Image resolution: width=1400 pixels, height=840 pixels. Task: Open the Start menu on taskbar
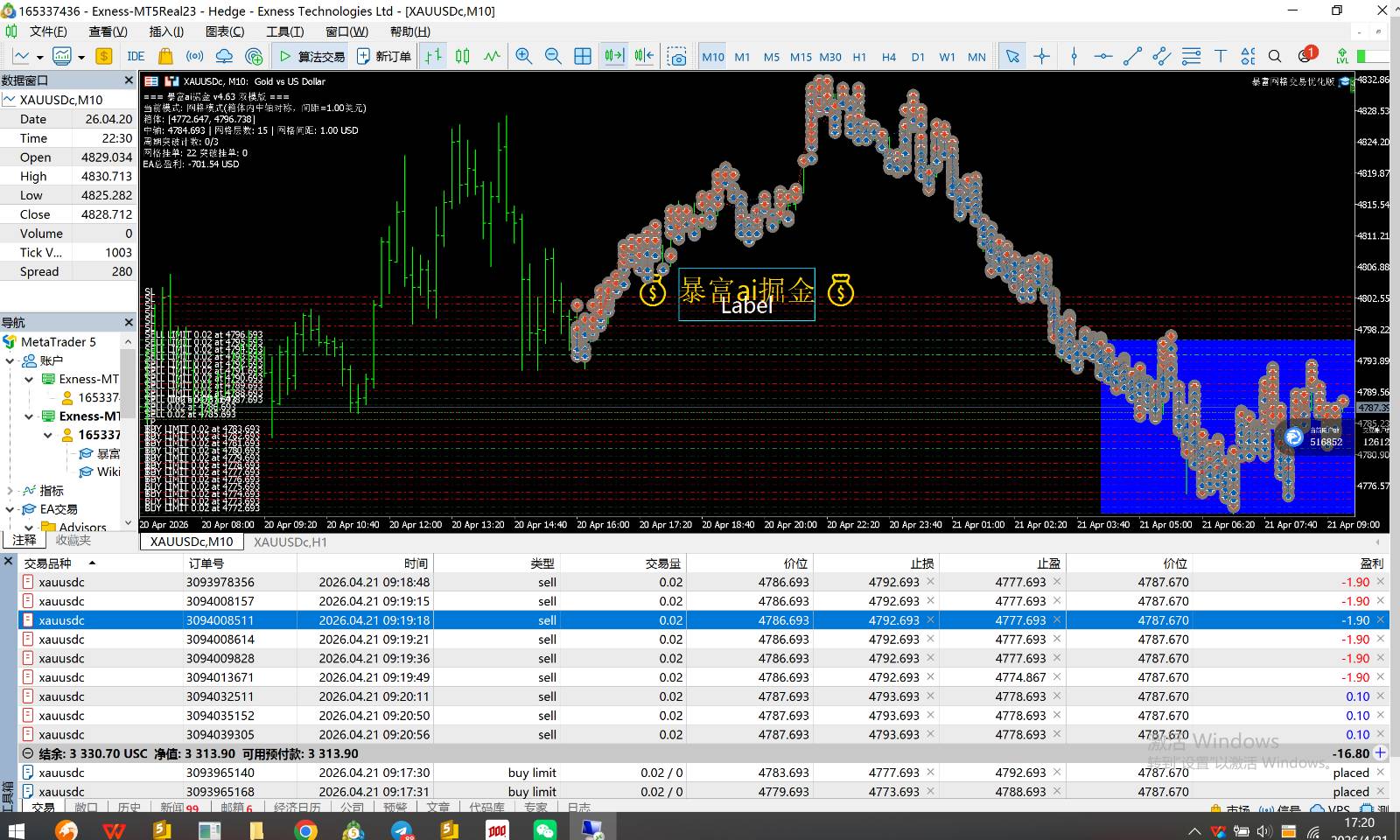[16, 829]
